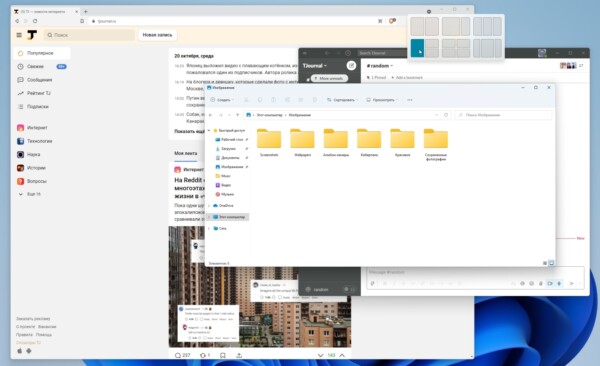Screen dimensions: 600x366
Task: Click the Rename icon in Explorer toolbar
Action: (x=287, y=100)
